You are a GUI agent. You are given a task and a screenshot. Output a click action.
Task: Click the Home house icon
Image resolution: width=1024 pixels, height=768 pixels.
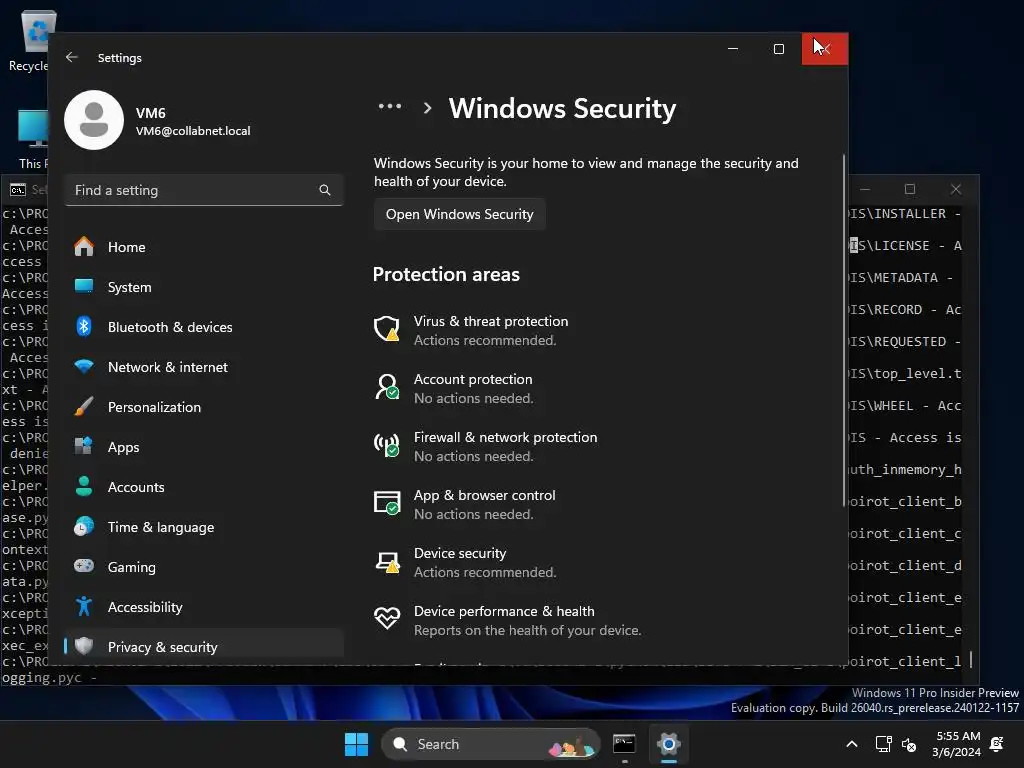tap(84, 246)
